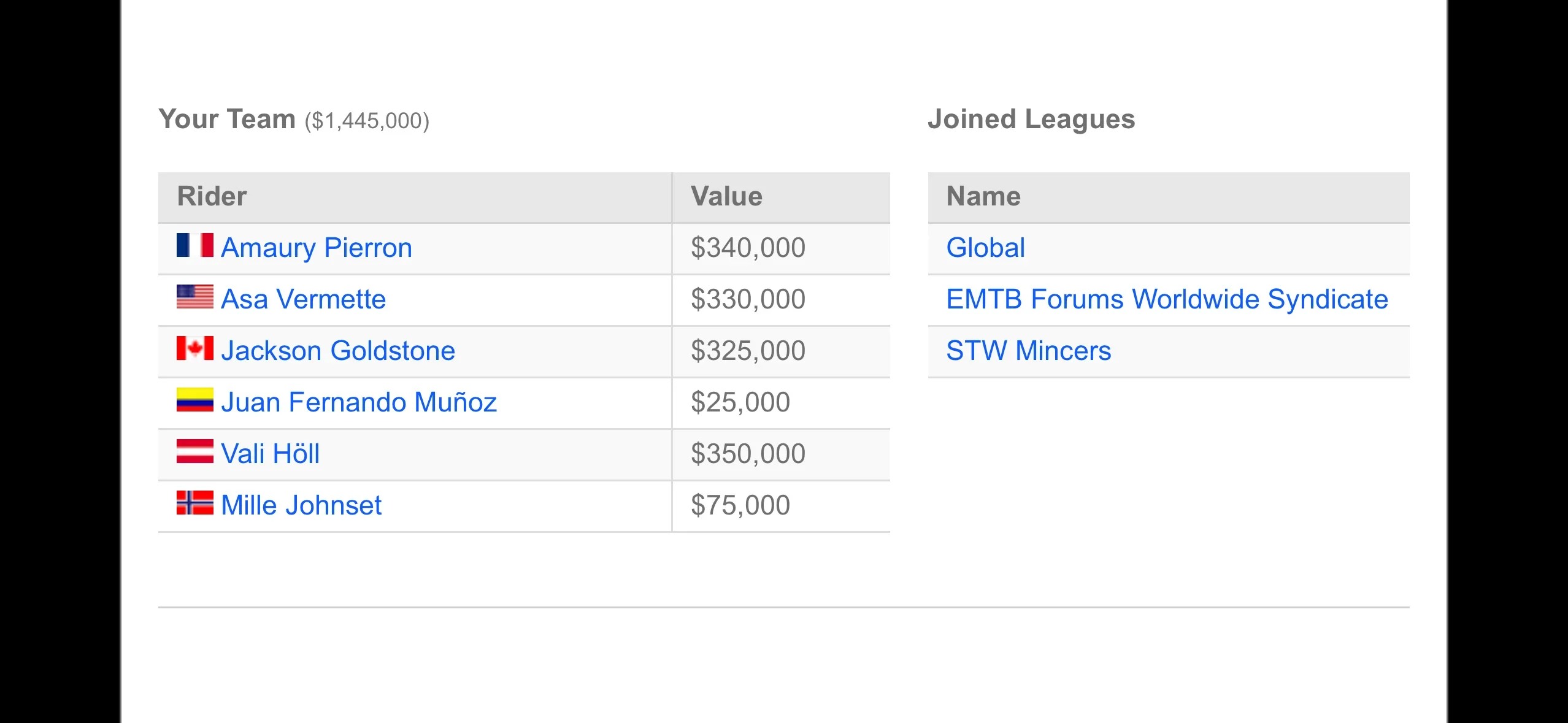Click the Canadian flag beside Jackson Goldstone

[x=194, y=348]
